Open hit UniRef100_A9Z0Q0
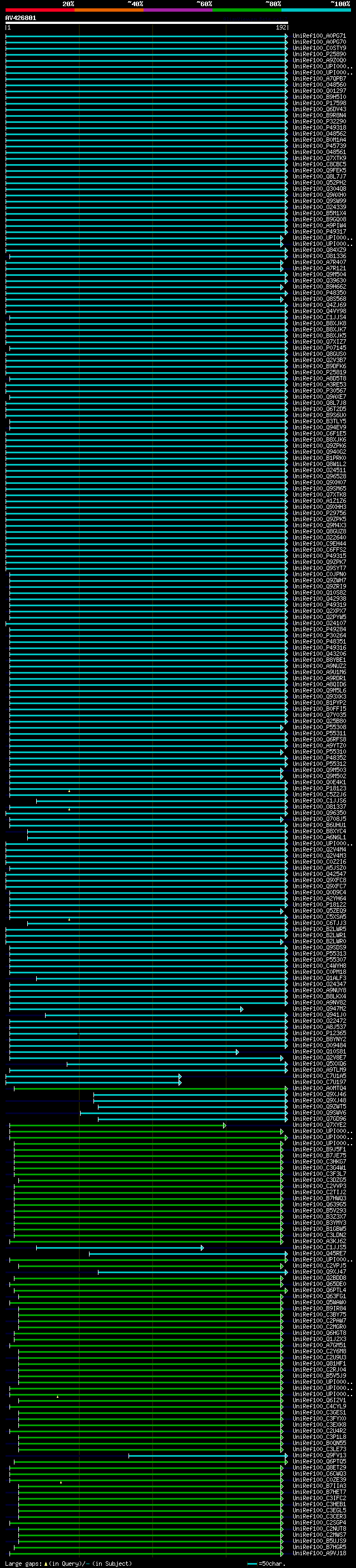Viewport: 356px width, 1568px height. (319, 60)
